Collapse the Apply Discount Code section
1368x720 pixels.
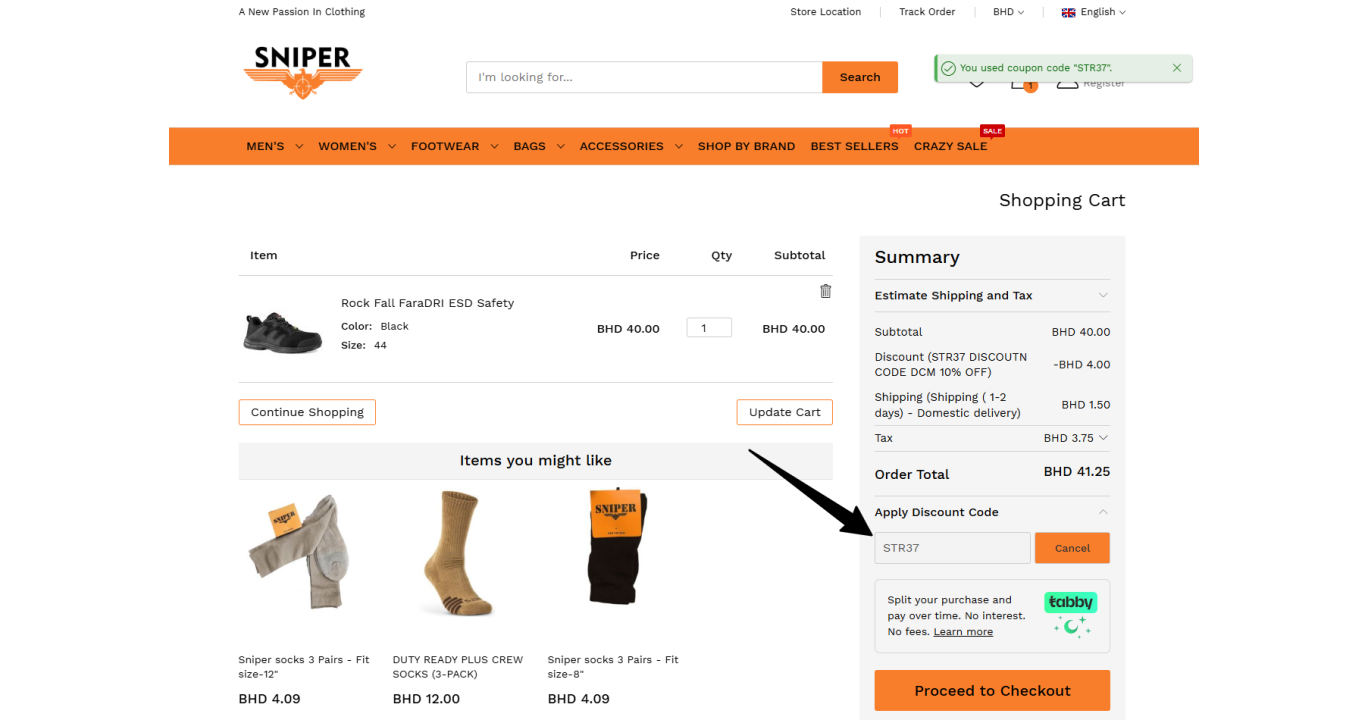[992, 512]
